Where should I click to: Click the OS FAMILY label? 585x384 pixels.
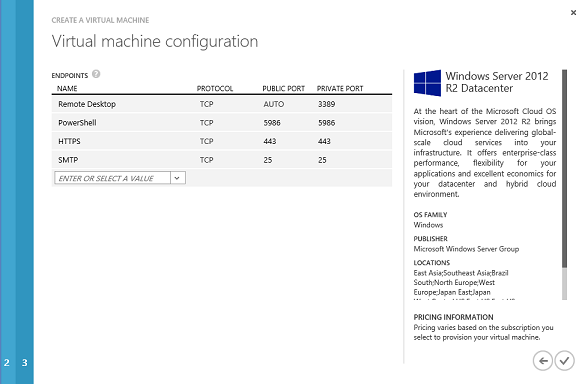(430, 215)
